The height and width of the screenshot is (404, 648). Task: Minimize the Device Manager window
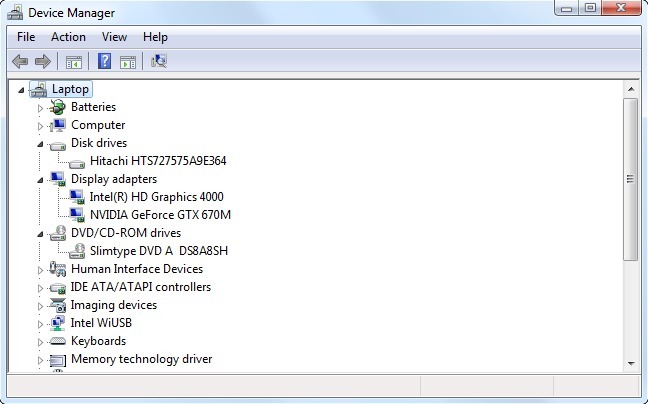(566, 8)
